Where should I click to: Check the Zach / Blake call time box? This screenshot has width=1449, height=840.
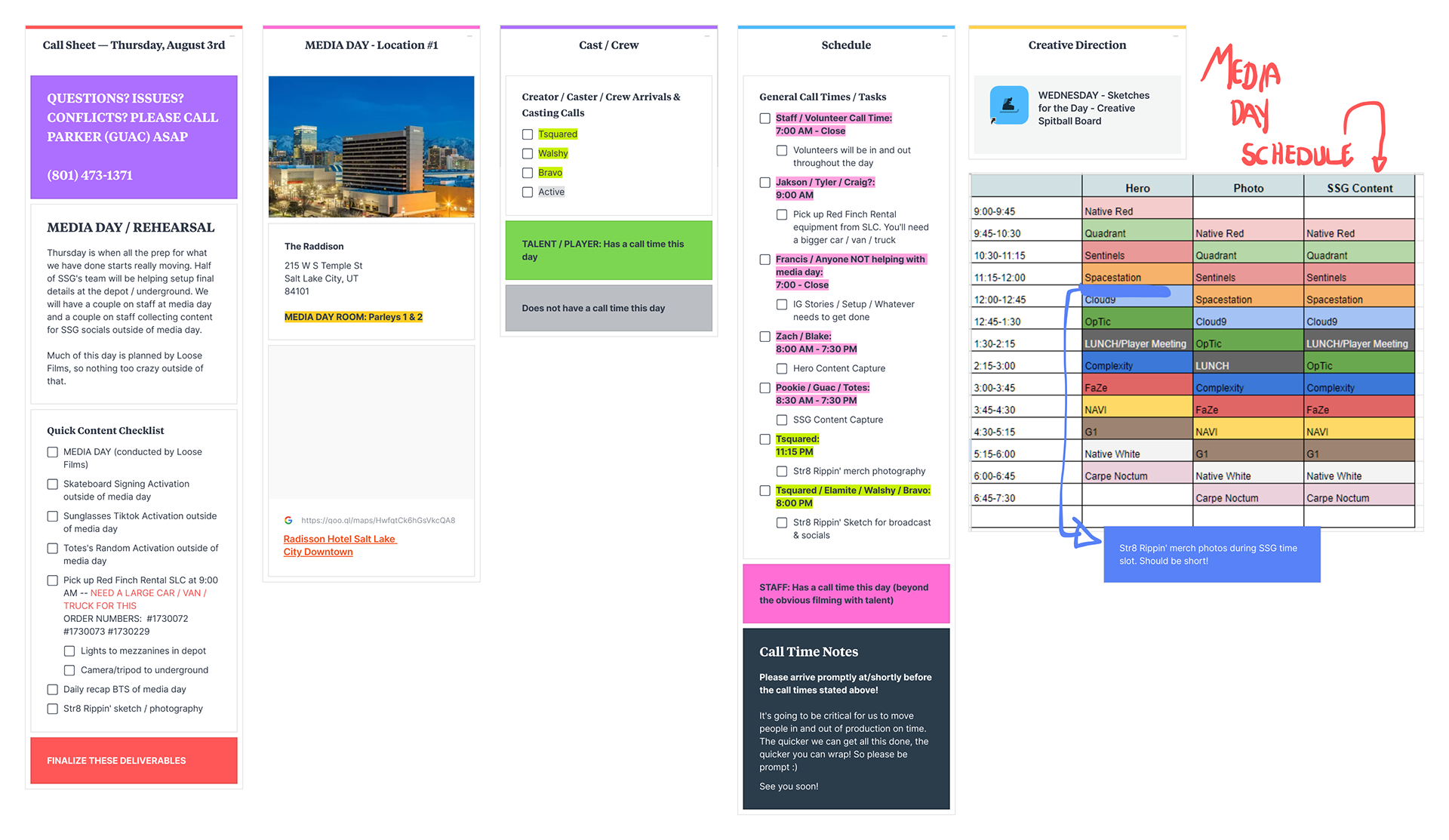(764, 337)
